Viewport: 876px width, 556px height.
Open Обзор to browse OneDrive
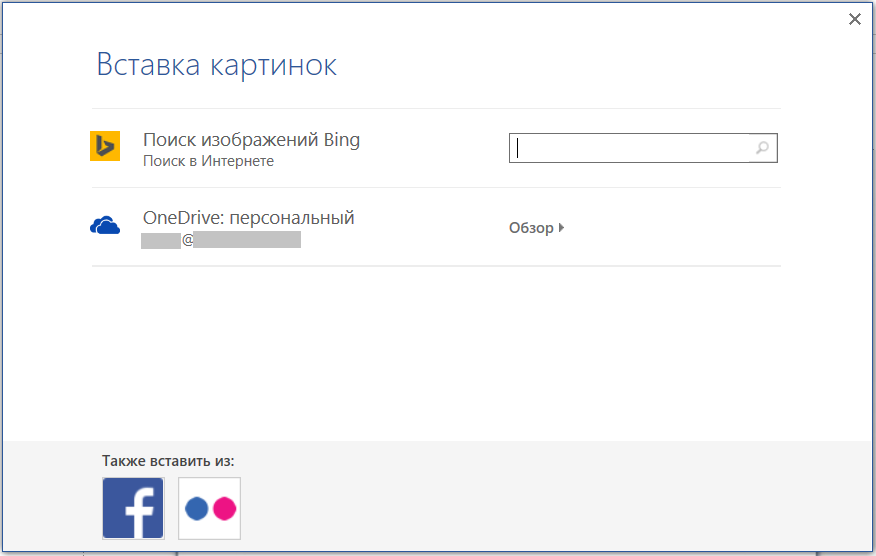(x=531, y=228)
